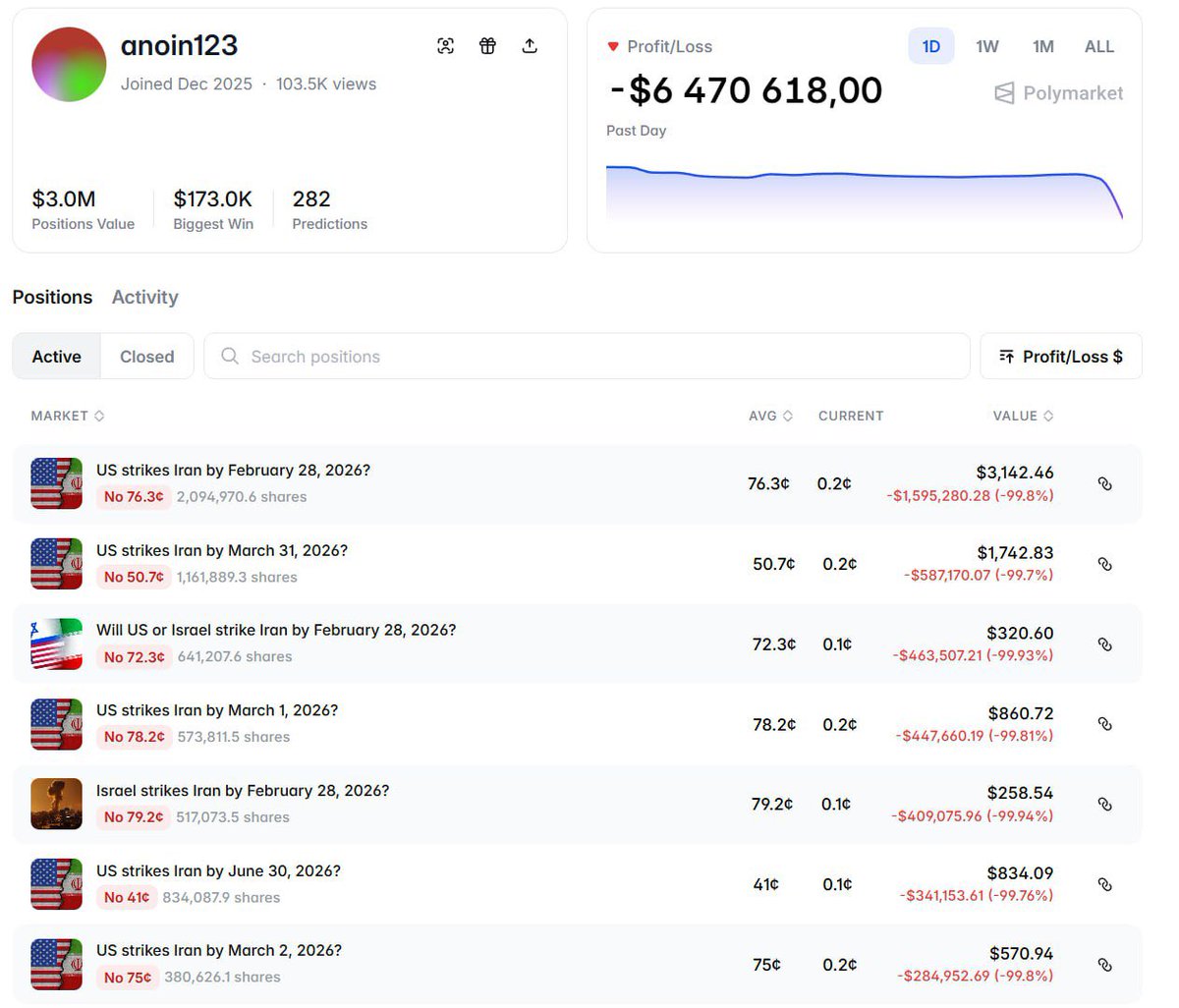Click link icon on Israel strikes Iran row
Image resolution: width=1179 pixels, height=1008 pixels.
1104,805
